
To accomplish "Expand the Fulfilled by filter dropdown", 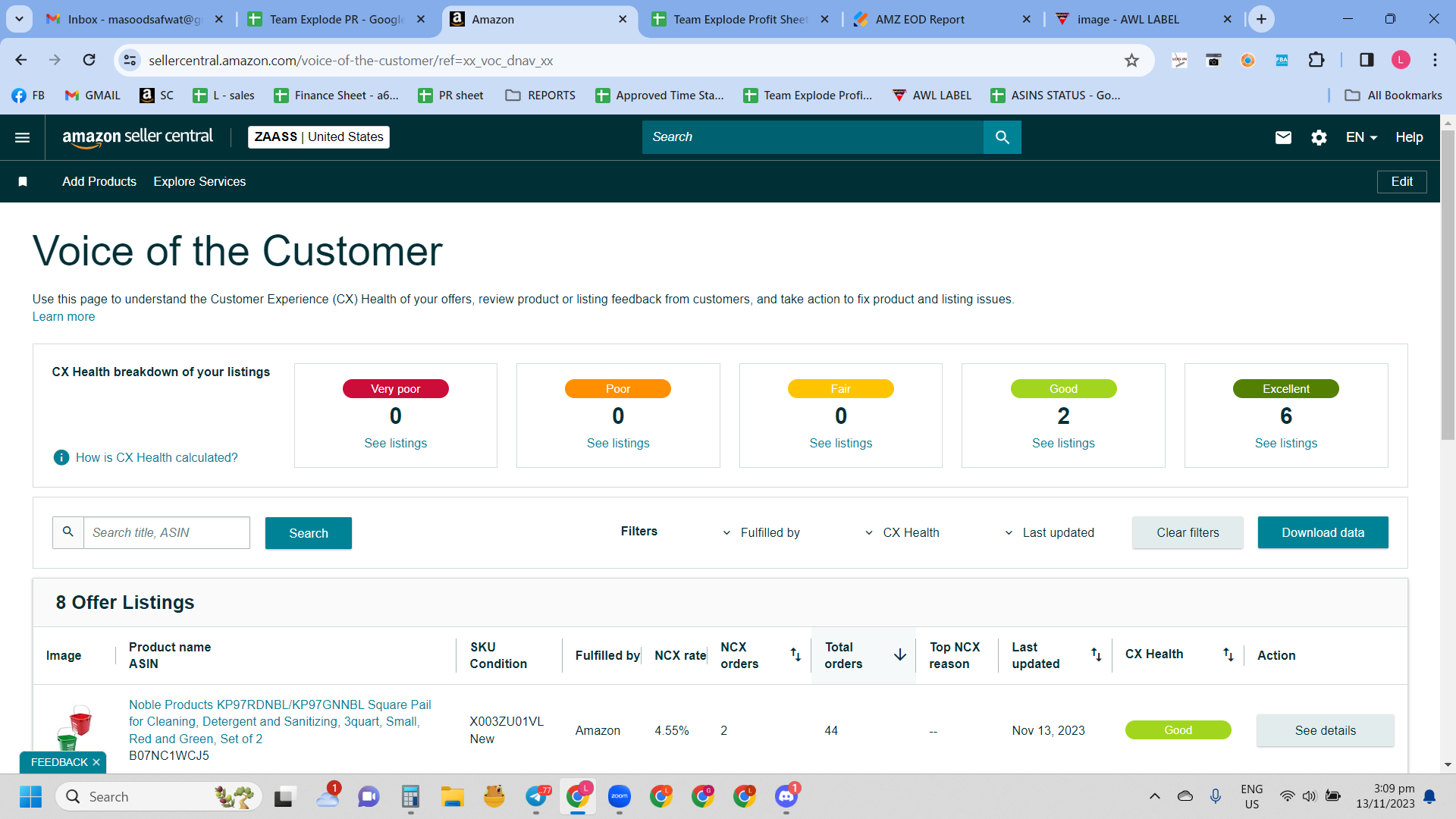I will 761,533.
